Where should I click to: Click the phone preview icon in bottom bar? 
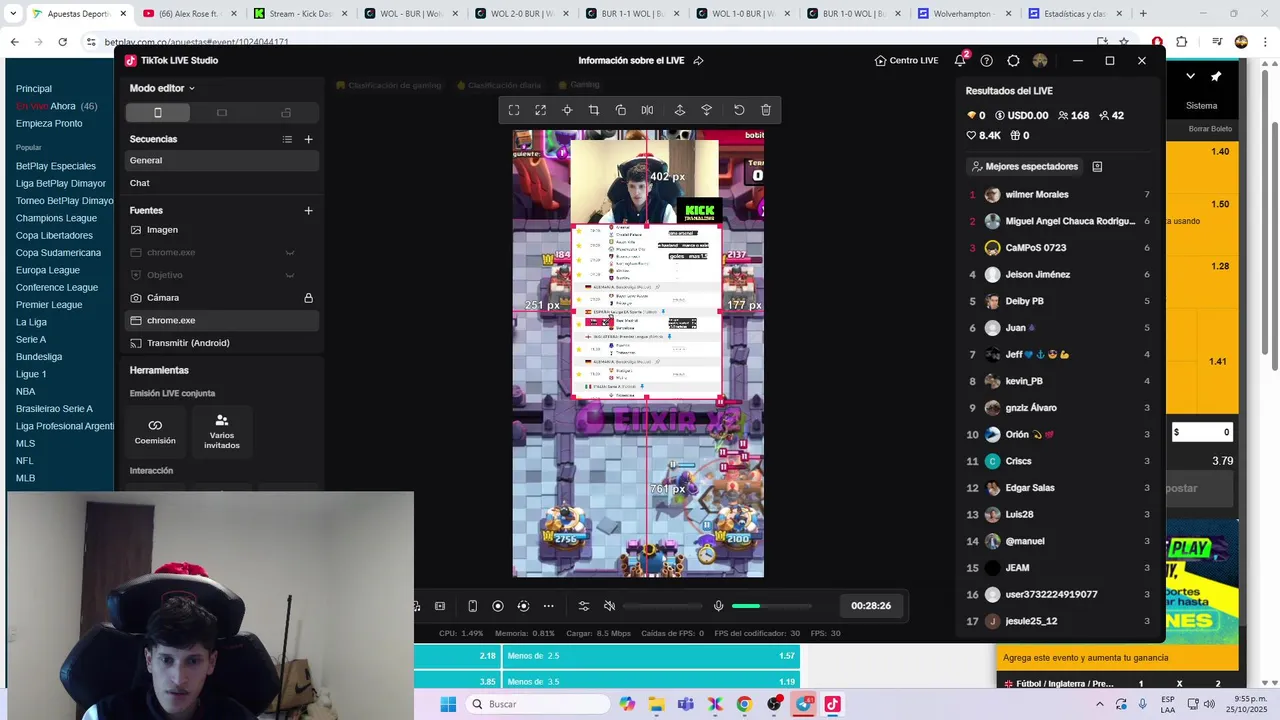tap(473, 606)
